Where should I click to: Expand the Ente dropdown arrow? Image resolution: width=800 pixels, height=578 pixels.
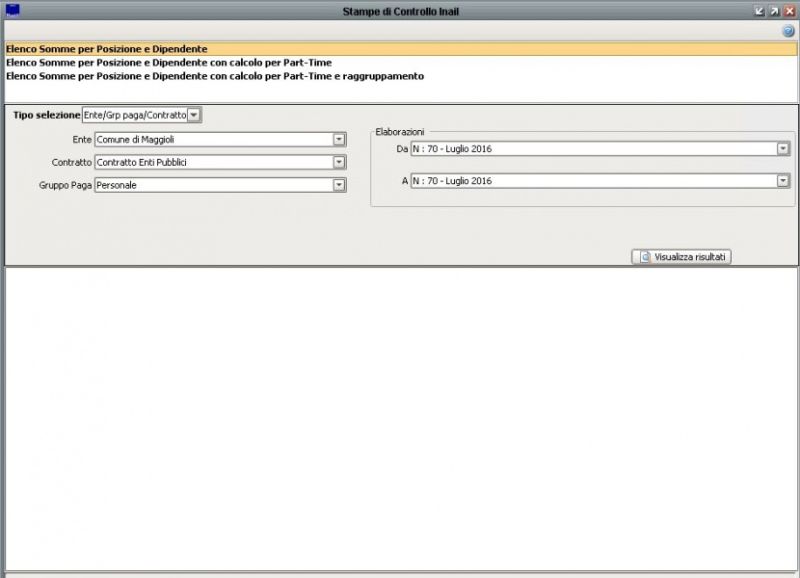pyautogui.click(x=339, y=140)
